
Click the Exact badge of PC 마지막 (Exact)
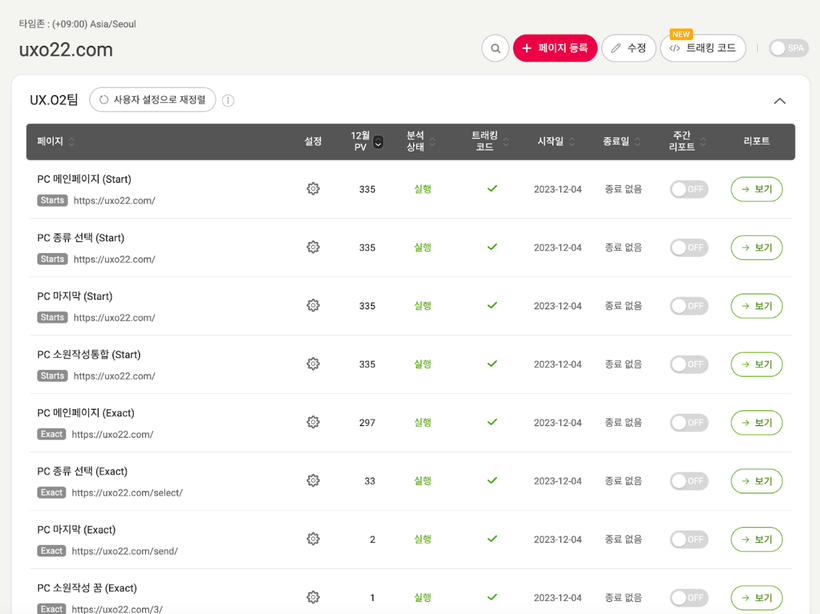[x=51, y=551]
